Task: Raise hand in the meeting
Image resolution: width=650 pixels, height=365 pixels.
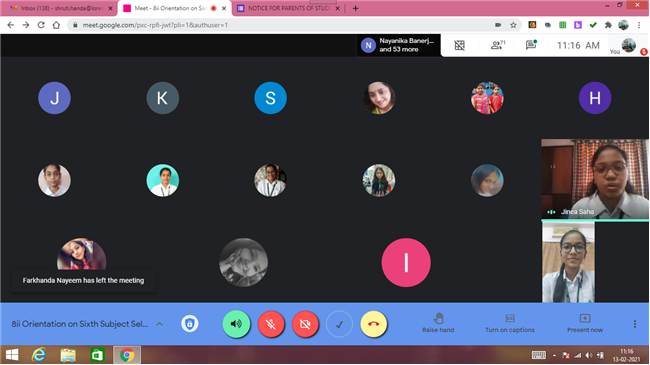Action: (438, 323)
